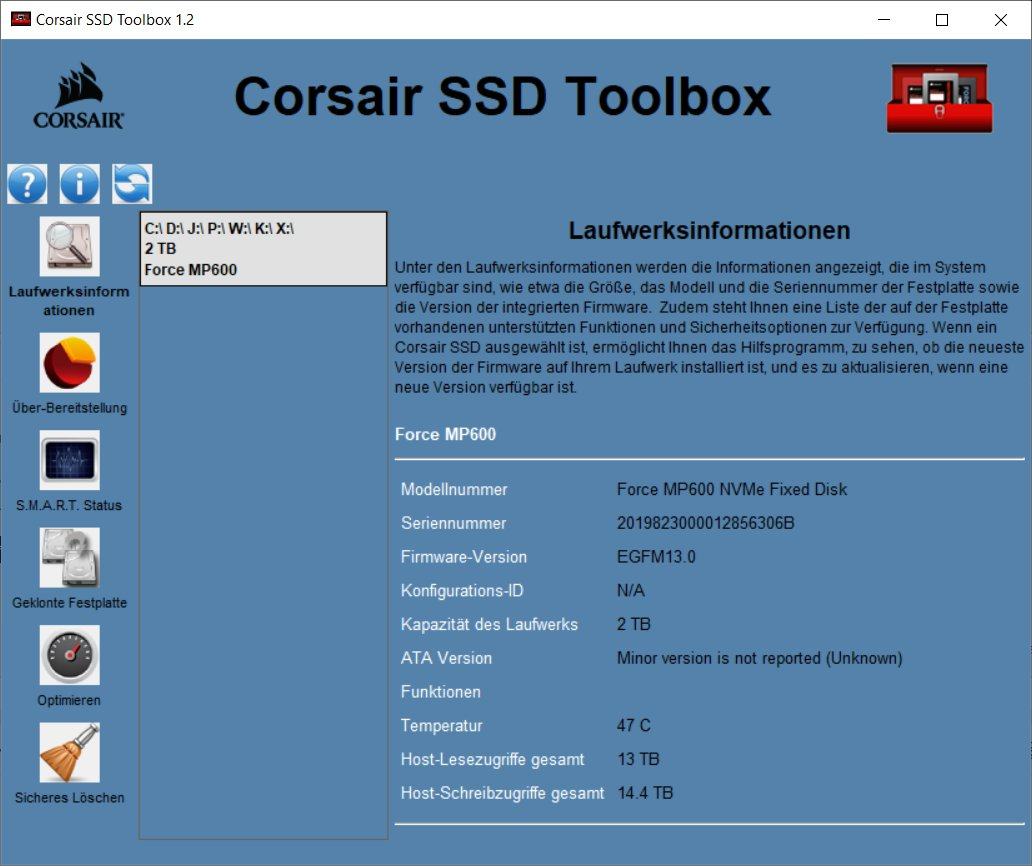Click the Host-Lesezugriffe gesamt label
The width and height of the screenshot is (1032, 866).
pyautogui.click(x=492, y=759)
